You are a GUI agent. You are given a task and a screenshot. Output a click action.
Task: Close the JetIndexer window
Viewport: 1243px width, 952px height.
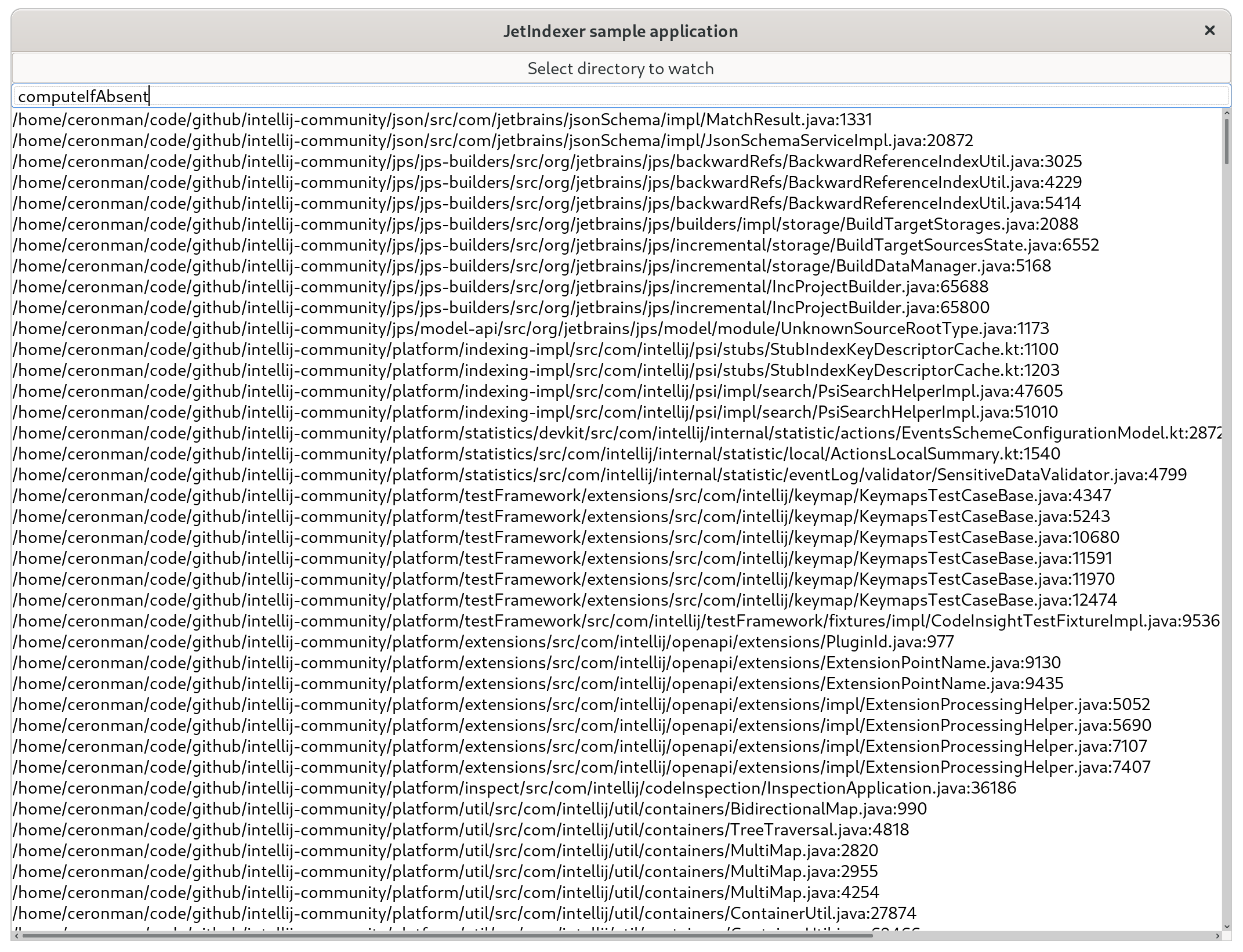pyautogui.click(x=1209, y=30)
